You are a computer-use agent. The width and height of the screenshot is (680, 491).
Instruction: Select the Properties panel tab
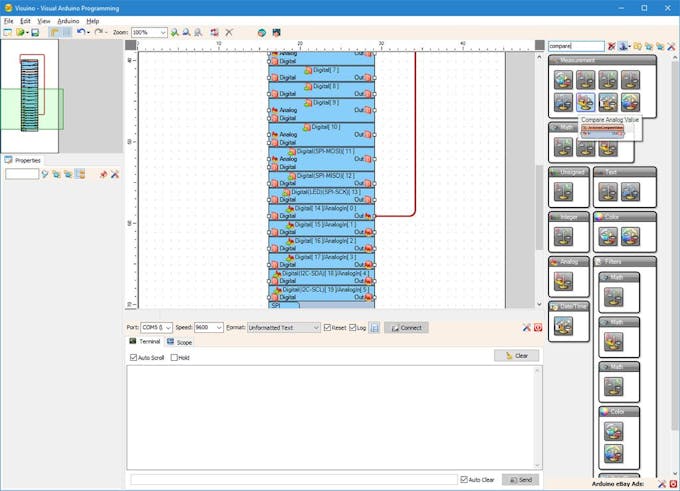[23, 160]
